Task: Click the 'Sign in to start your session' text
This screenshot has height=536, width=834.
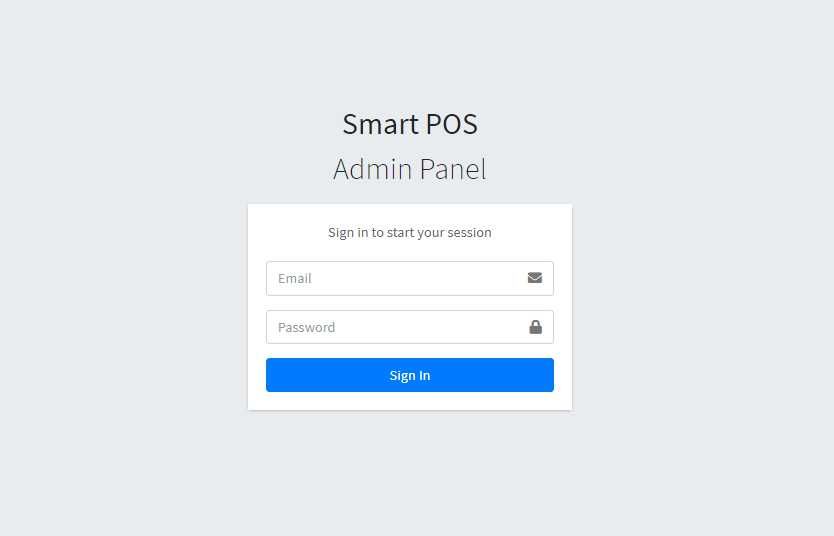Action: [x=410, y=232]
